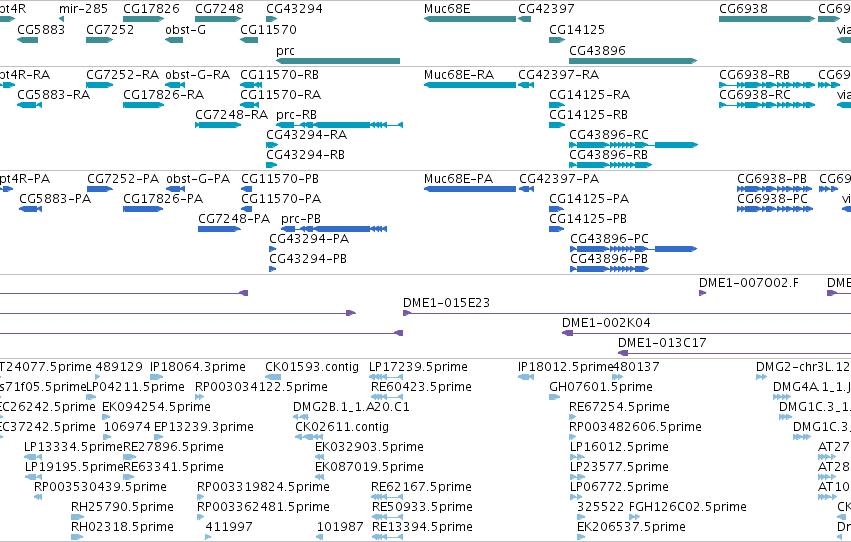The height and width of the screenshot is (542, 851).
Task: Select the CG42397-PA protein label
Action: click(x=559, y=178)
